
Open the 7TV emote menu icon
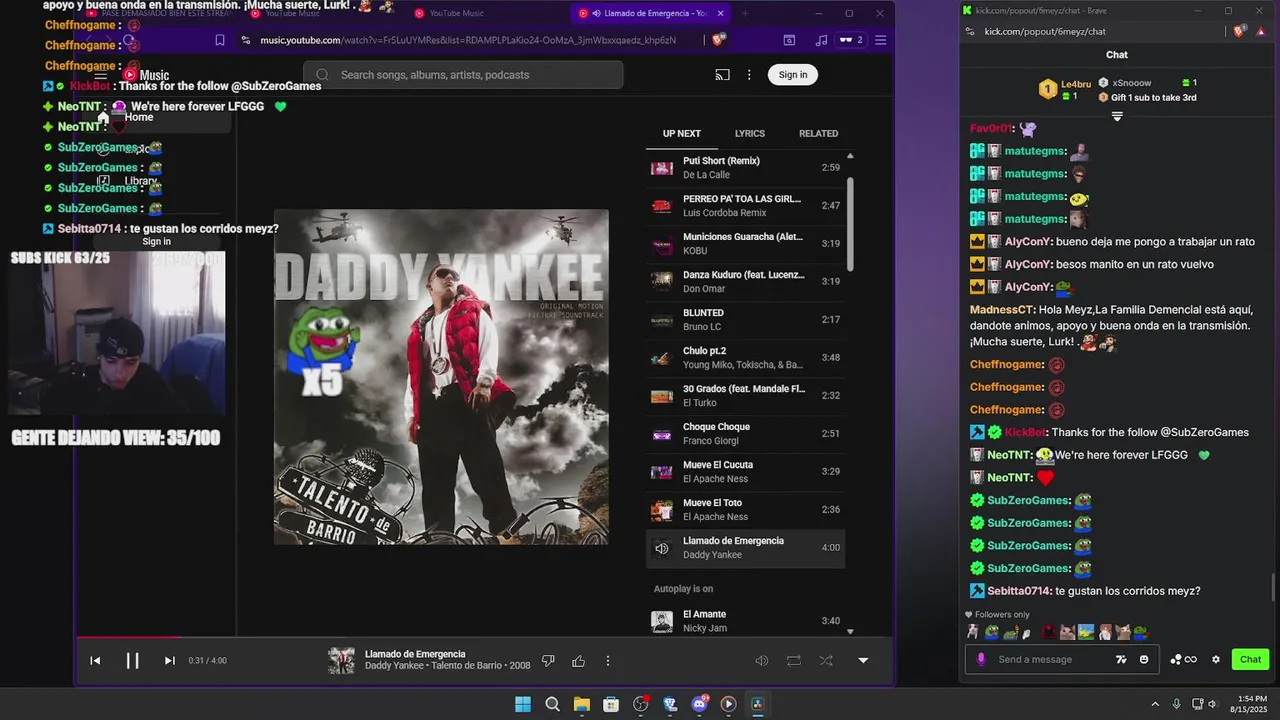click(1121, 659)
